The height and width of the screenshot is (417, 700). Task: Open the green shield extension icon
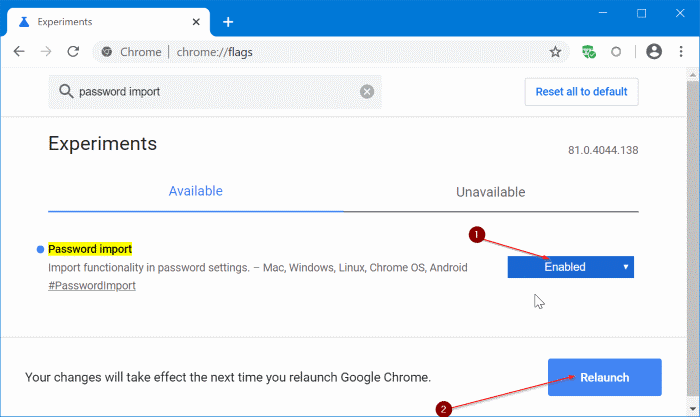[588, 52]
